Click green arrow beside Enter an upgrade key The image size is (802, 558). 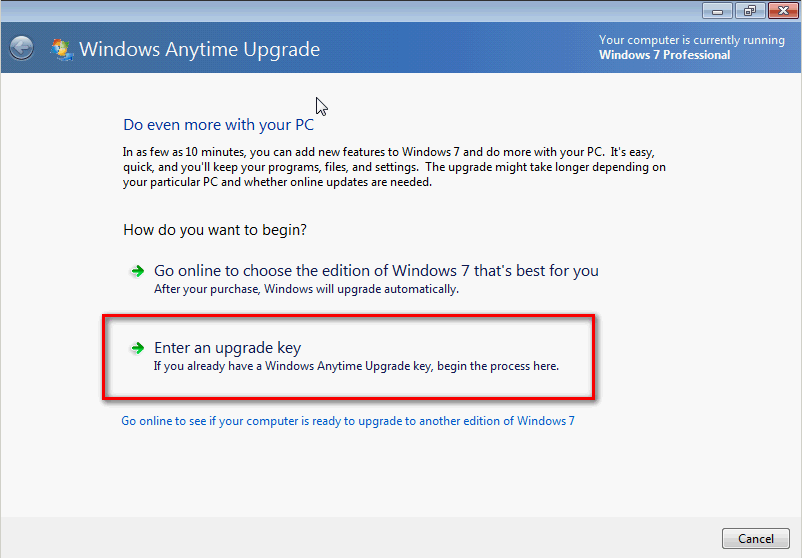pyautogui.click(x=137, y=348)
